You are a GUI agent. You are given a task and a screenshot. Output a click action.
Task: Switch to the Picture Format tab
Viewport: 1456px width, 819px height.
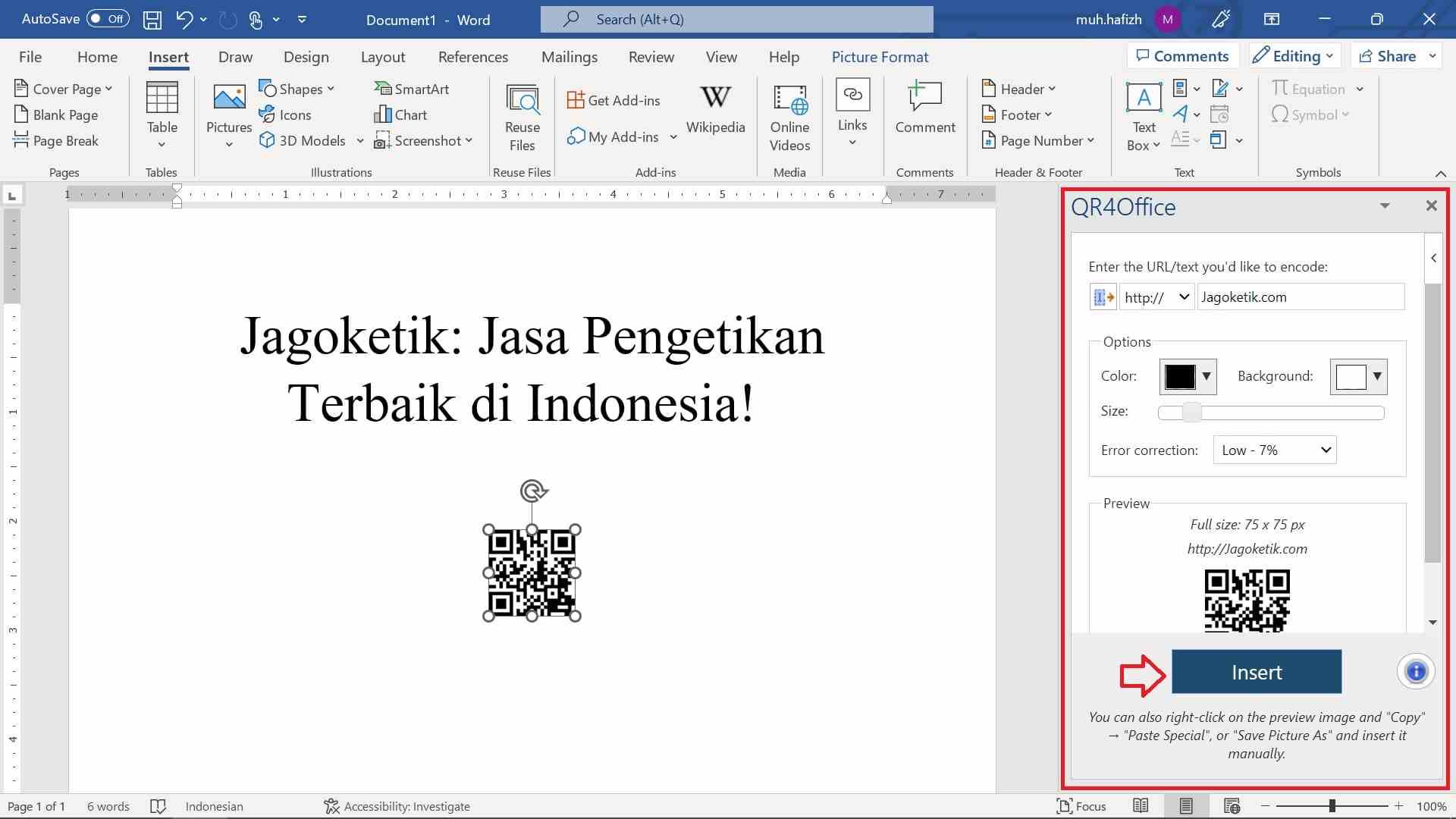(880, 56)
